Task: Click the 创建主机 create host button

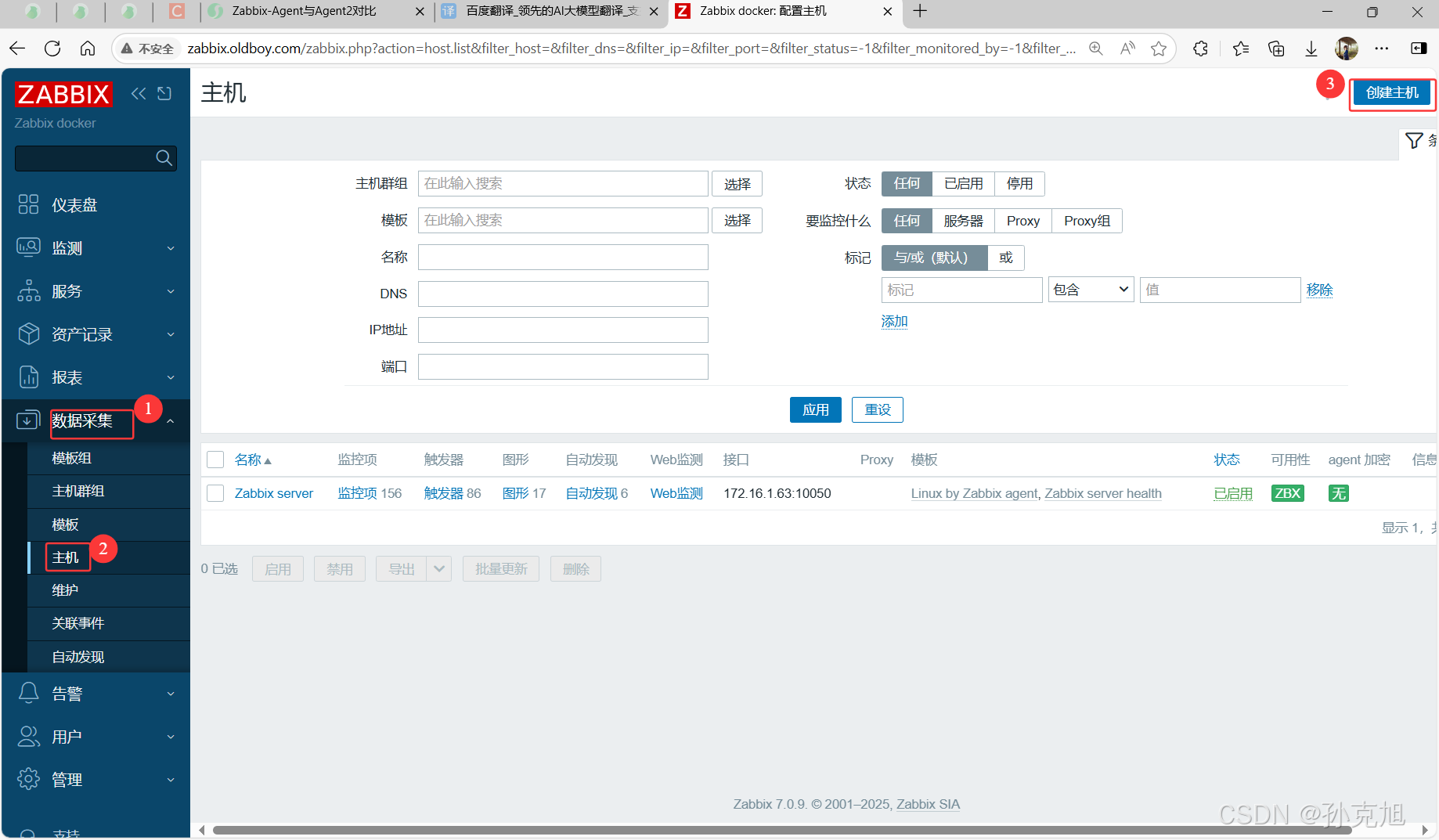Action: 1392,92
